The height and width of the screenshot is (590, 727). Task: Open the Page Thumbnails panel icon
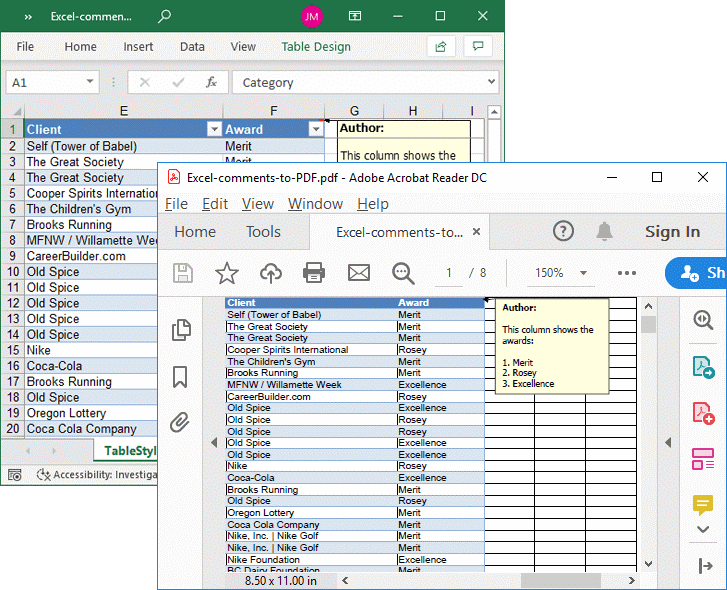[x=181, y=330]
